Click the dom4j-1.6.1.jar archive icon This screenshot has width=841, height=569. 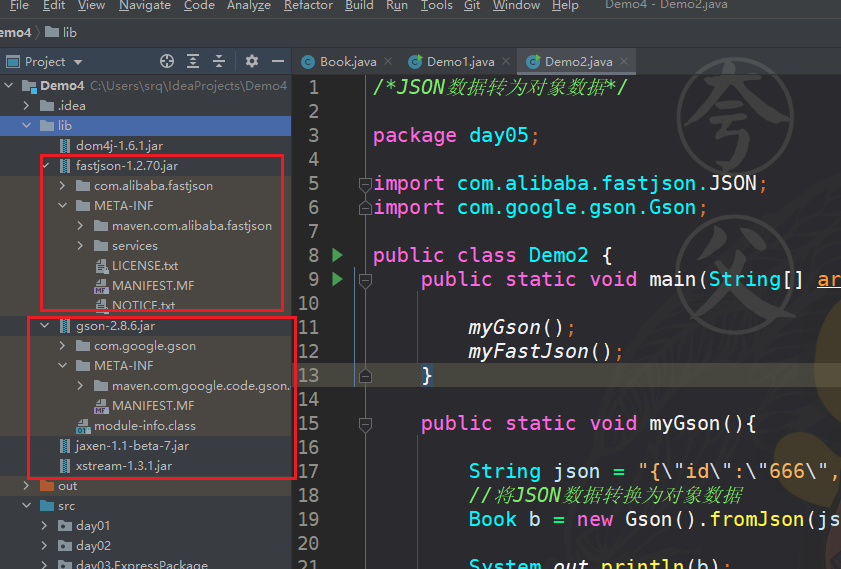pos(65,146)
